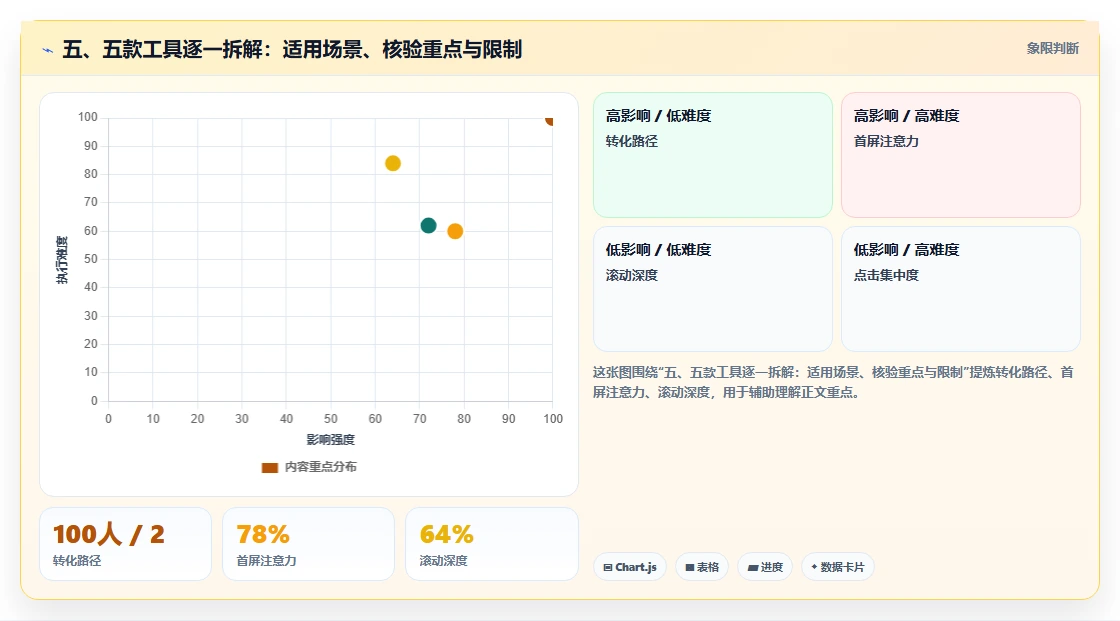Screen dimensions: 1120x621
Task: Click the Chart.js tag chip
Action: [630, 567]
